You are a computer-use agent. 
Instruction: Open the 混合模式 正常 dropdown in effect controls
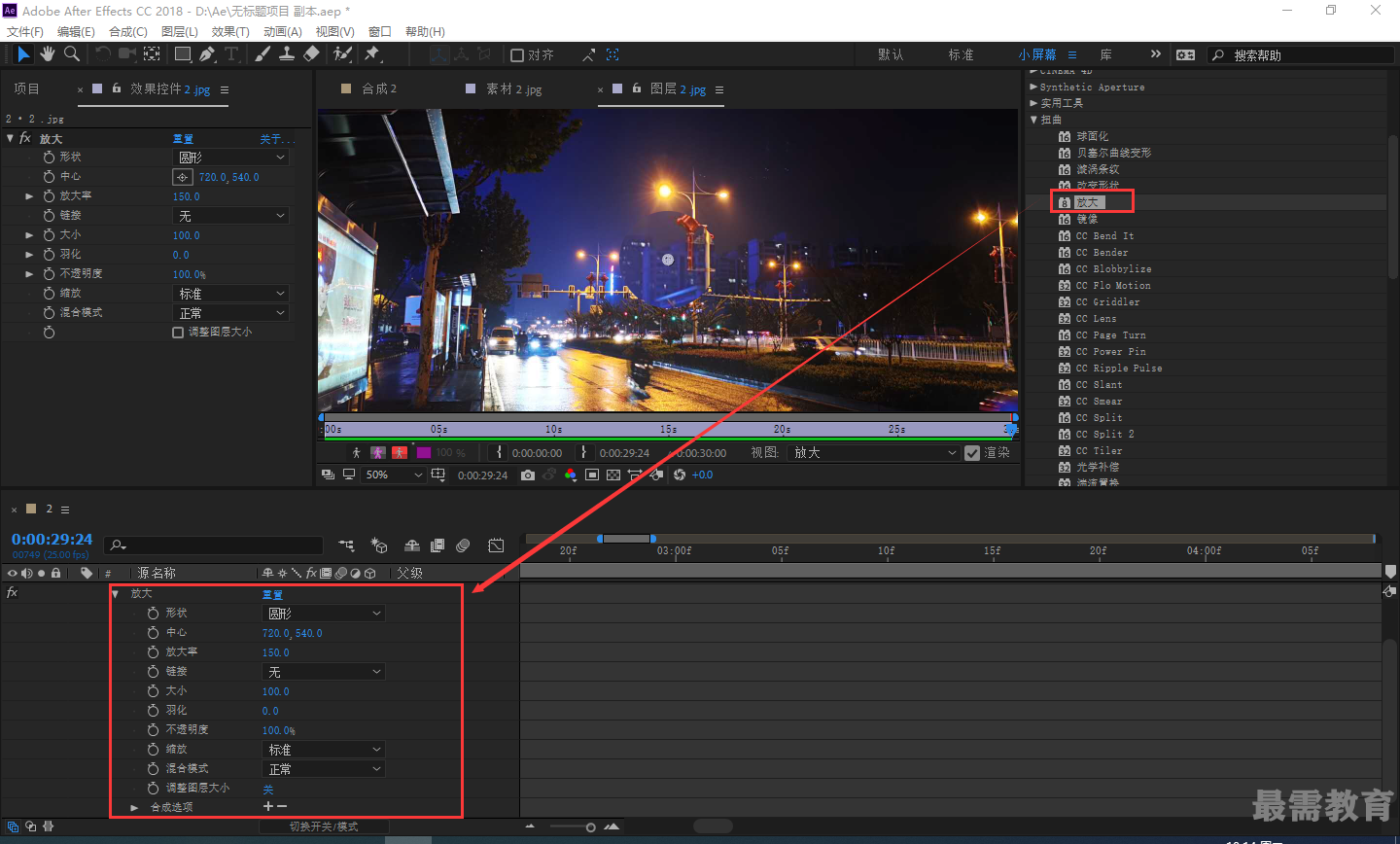coord(231,313)
